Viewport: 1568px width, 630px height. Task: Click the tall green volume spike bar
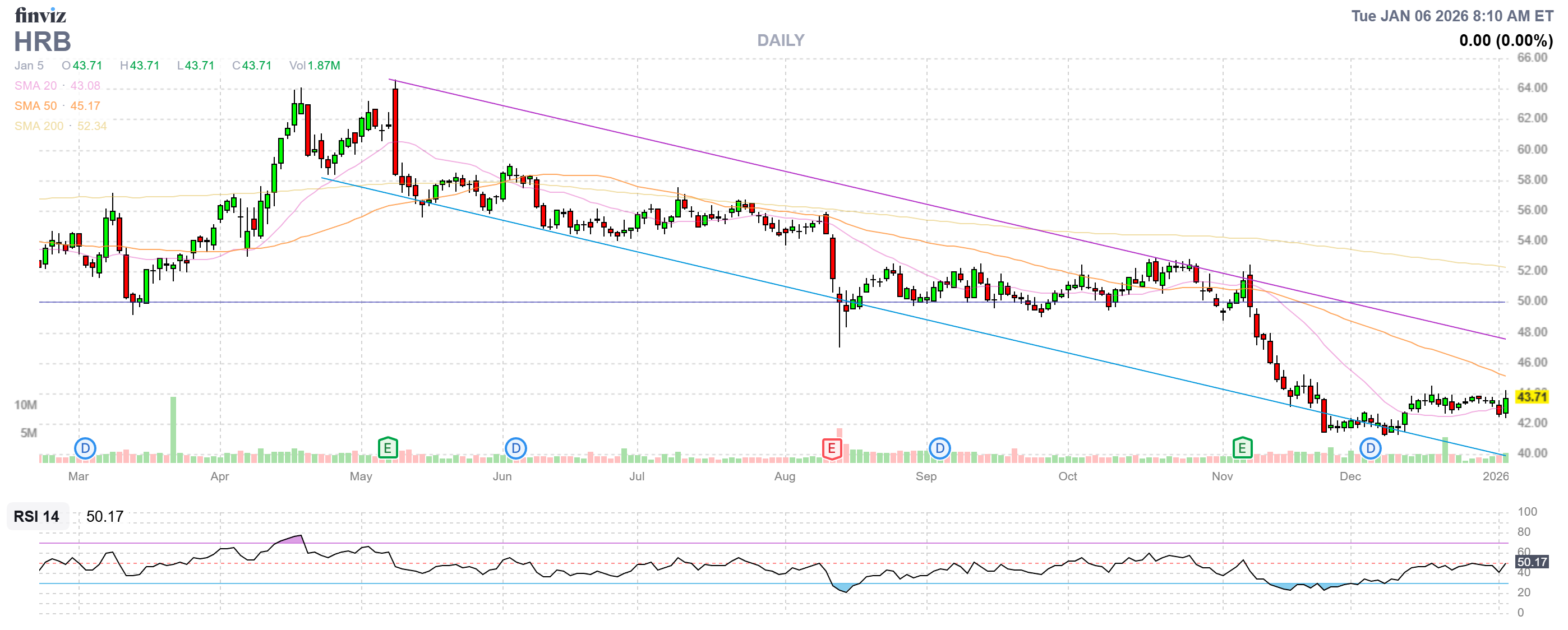tap(173, 429)
